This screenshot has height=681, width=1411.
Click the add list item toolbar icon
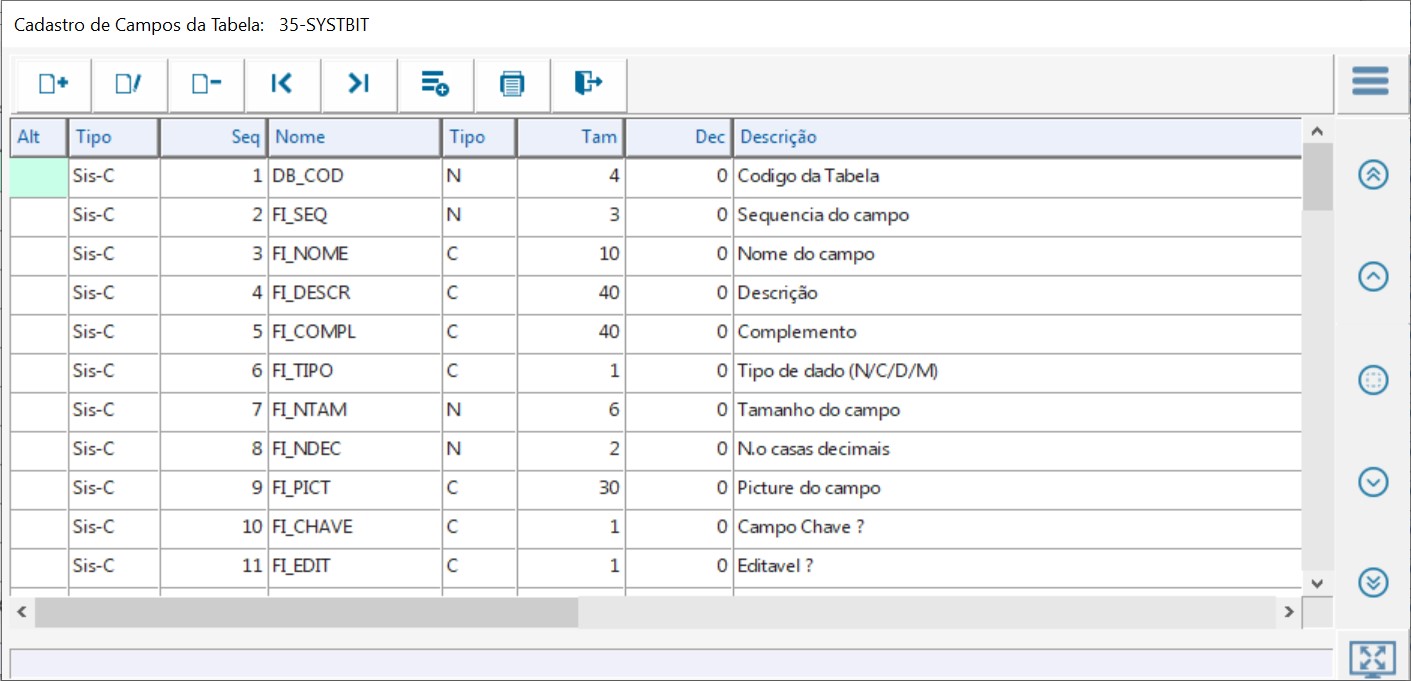pyautogui.click(x=435, y=85)
